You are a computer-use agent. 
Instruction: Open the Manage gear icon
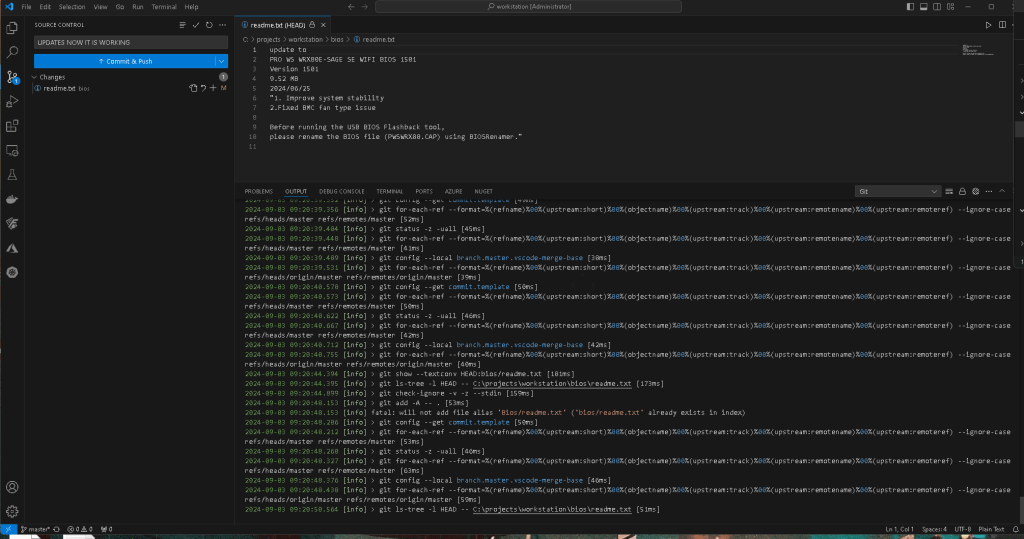12,512
